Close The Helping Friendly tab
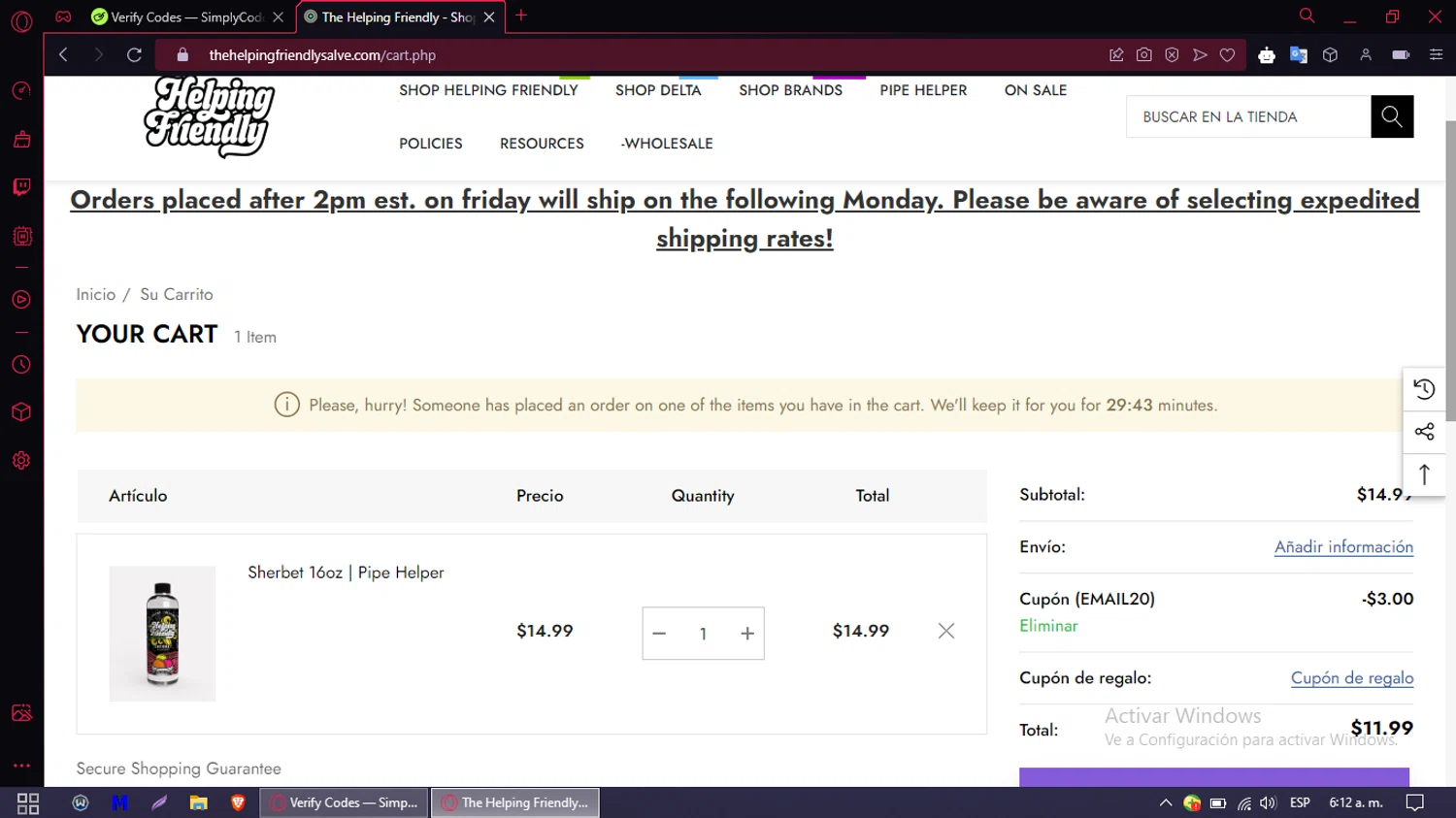Screen dimensions: 1456x818 click(489, 16)
